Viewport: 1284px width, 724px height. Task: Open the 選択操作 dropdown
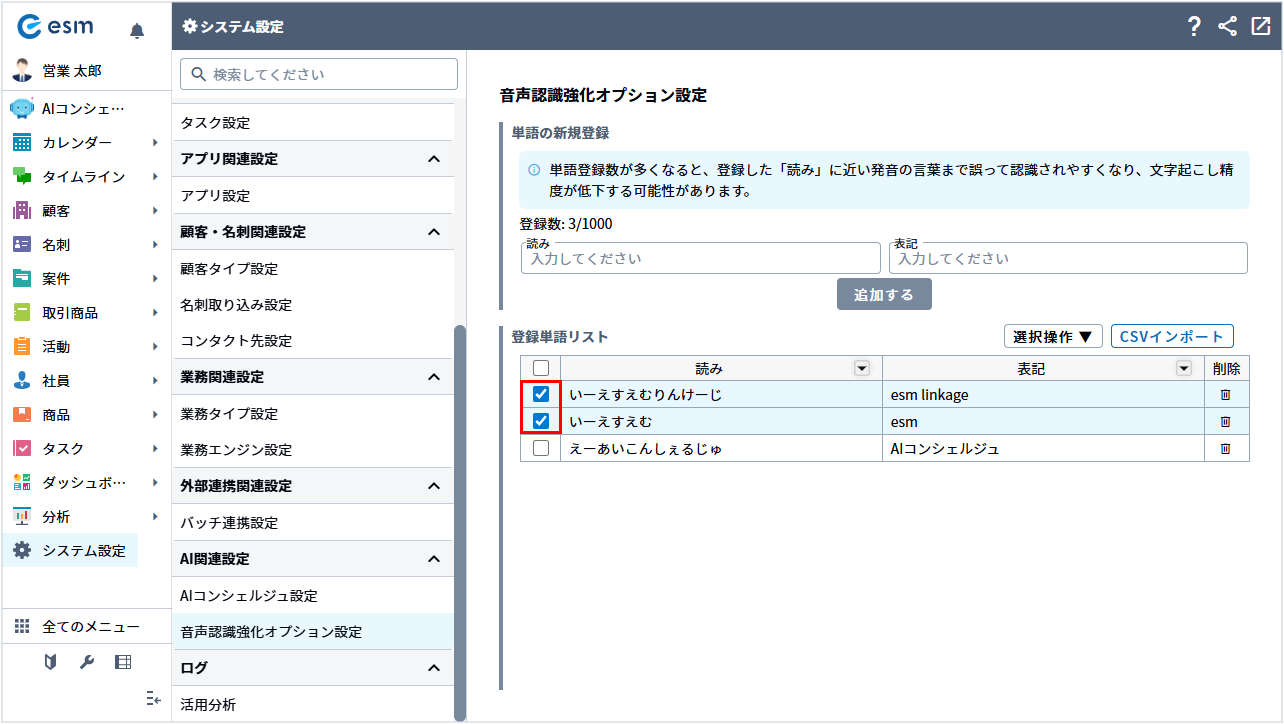[1052, 336]
